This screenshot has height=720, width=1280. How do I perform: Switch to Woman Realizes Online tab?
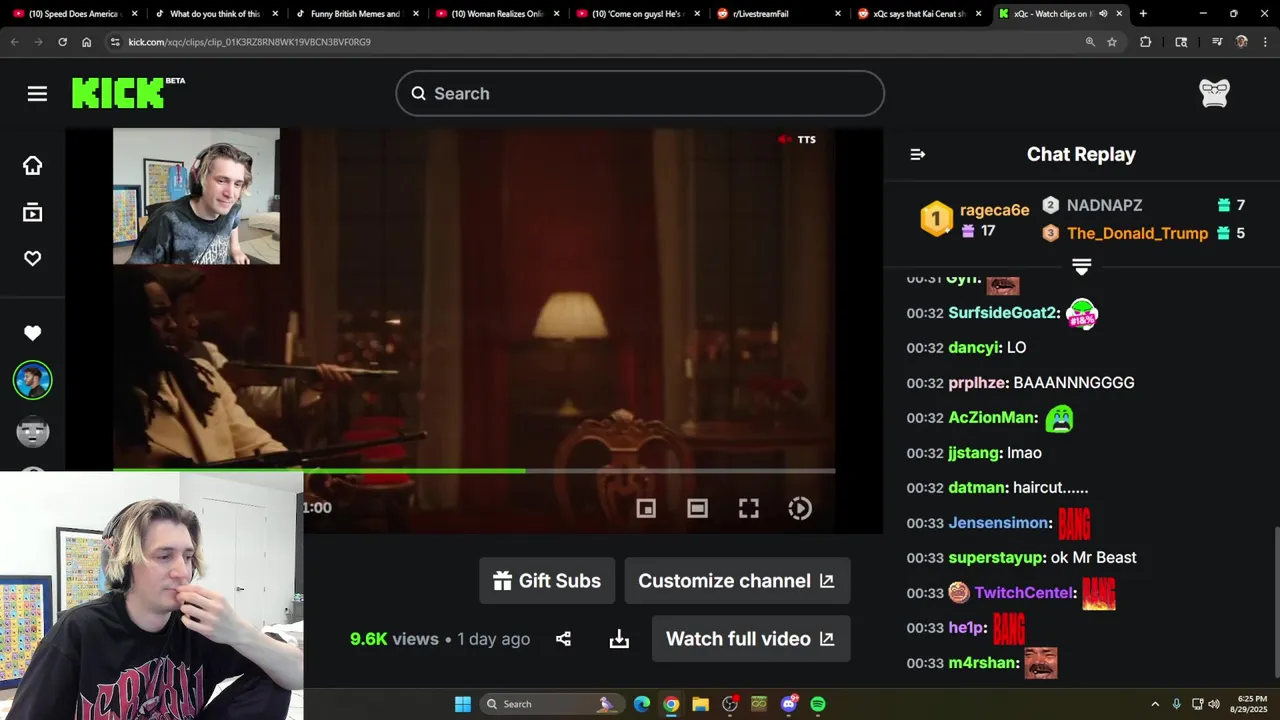point(496,14)
